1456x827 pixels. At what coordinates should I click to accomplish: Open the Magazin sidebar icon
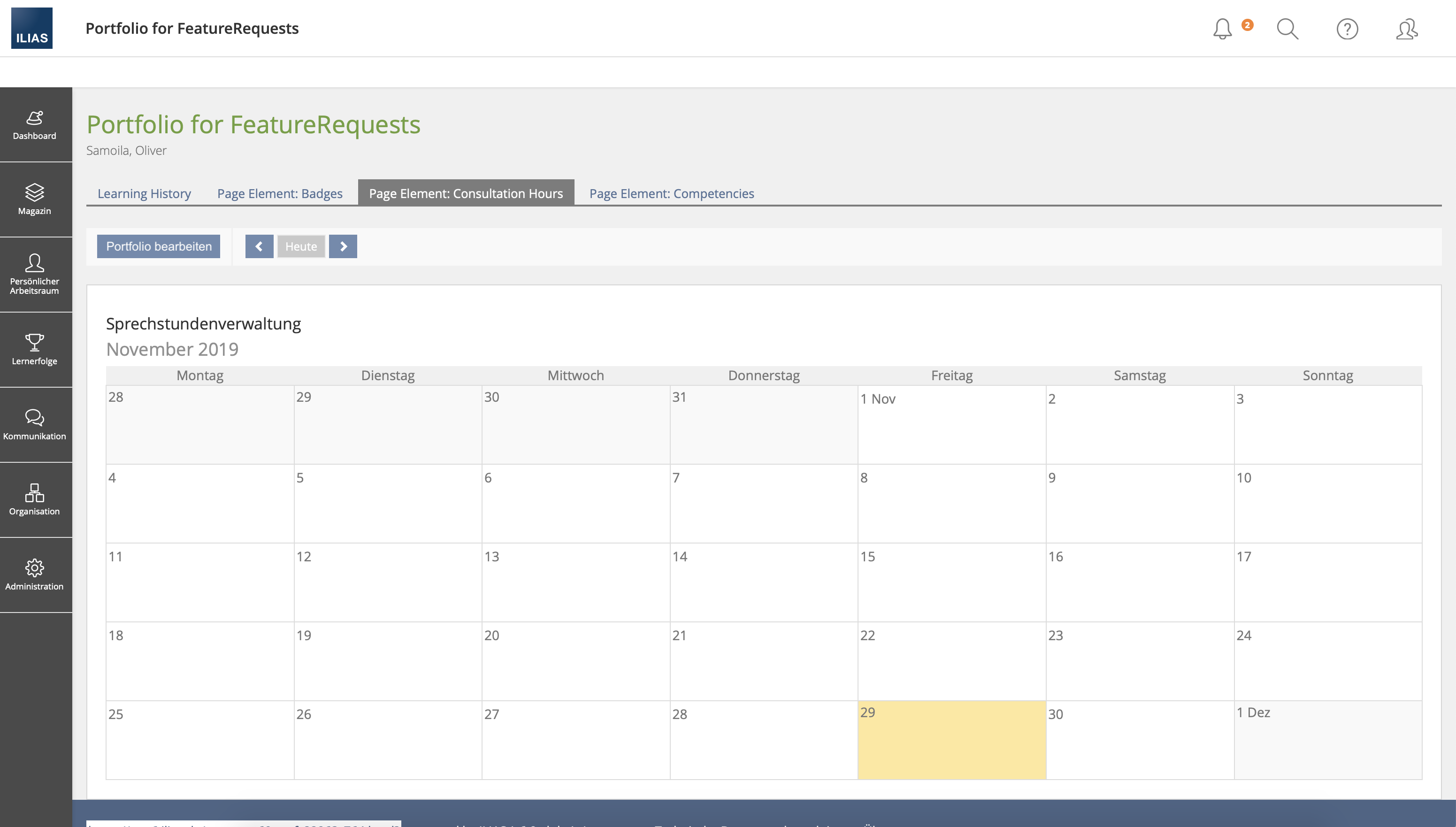(35, 199)
